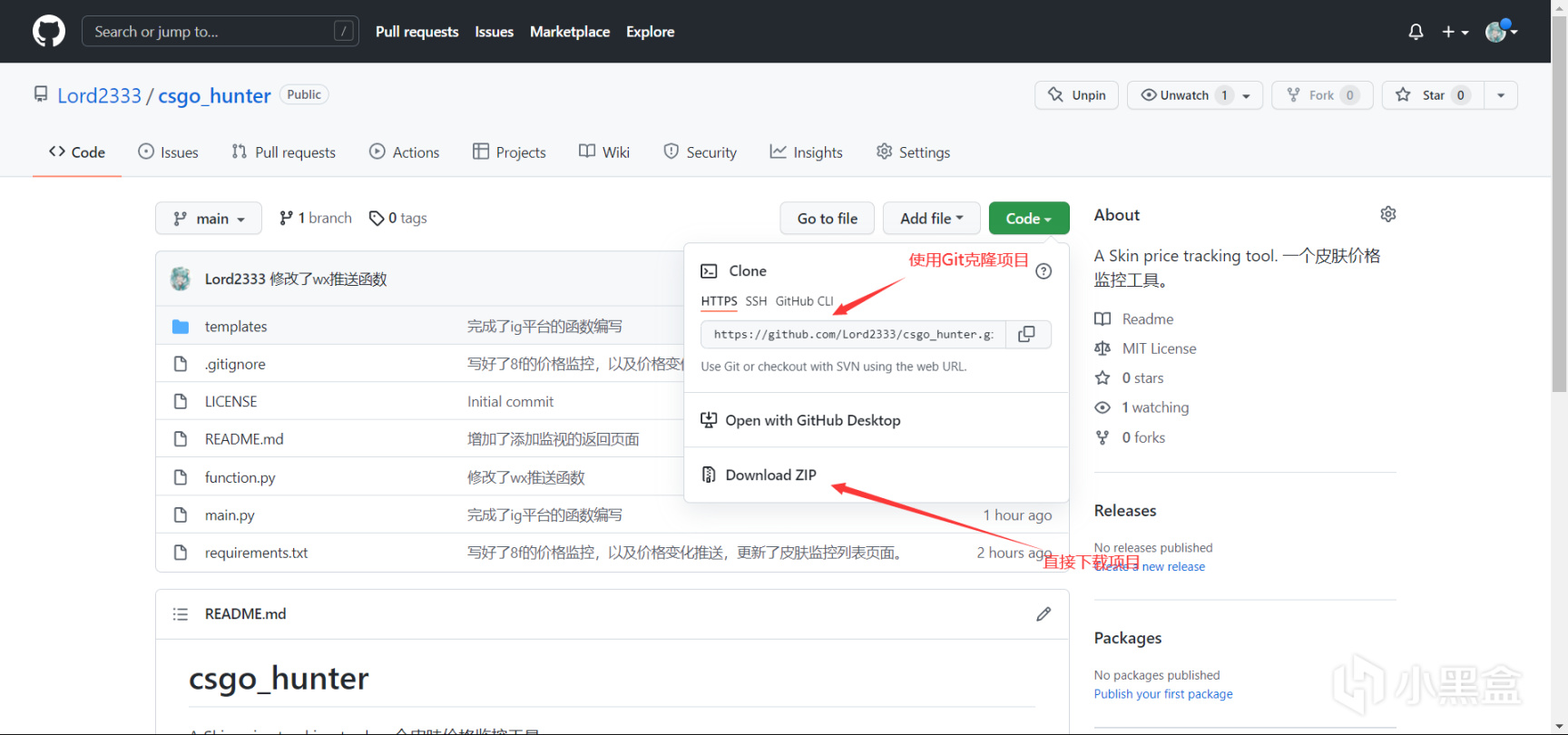Focus the Search or jump to field

click(x=220, y=31)
